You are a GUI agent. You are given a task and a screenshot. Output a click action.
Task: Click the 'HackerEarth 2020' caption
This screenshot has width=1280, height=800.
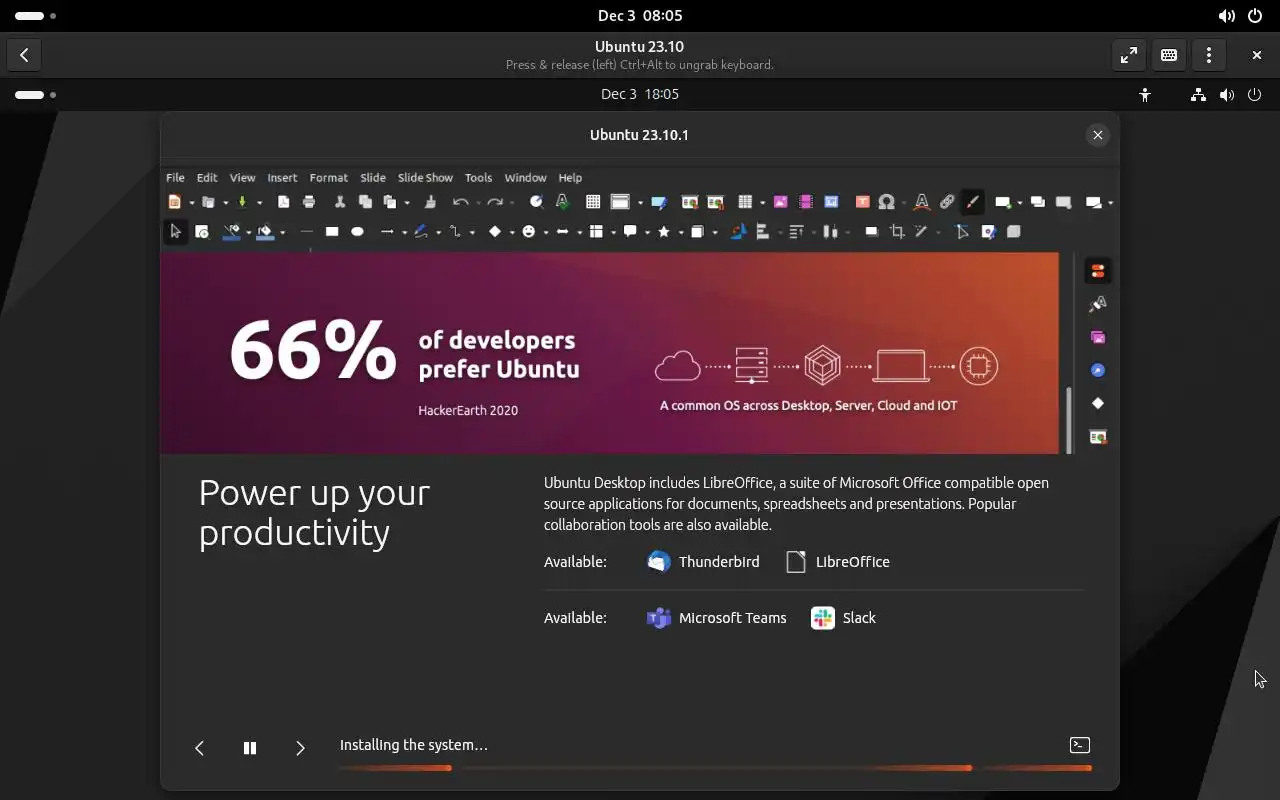click(468, 410)
